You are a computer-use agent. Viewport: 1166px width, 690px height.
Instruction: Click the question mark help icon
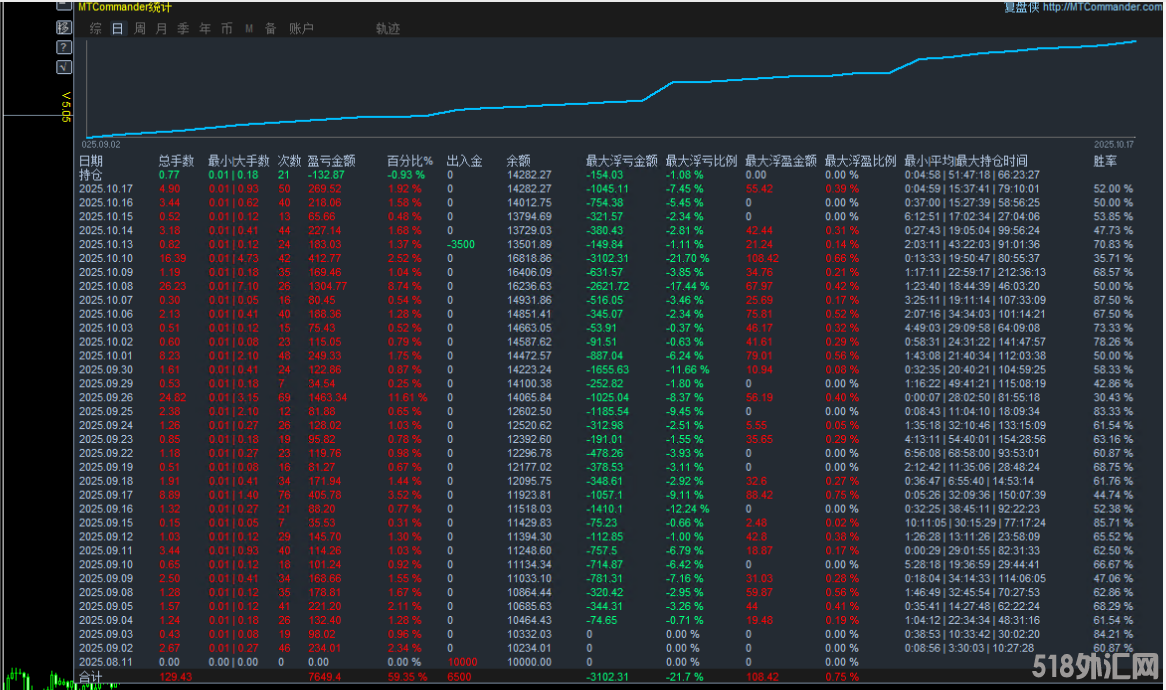point(64,47)
